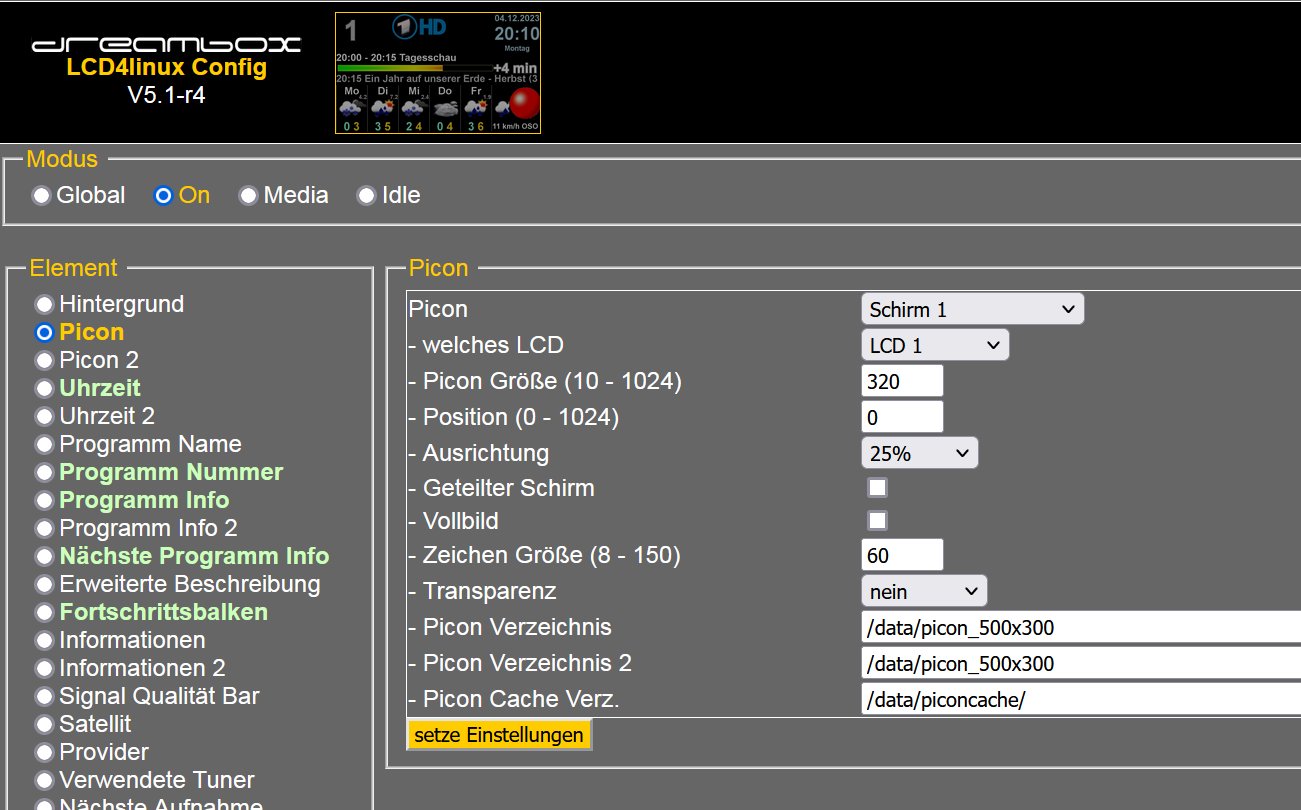Image resolution: width=1301 pixels, height=810 pixels.
Task: Select Hintergrund in the Element list
Action: (x=44, y=304)
